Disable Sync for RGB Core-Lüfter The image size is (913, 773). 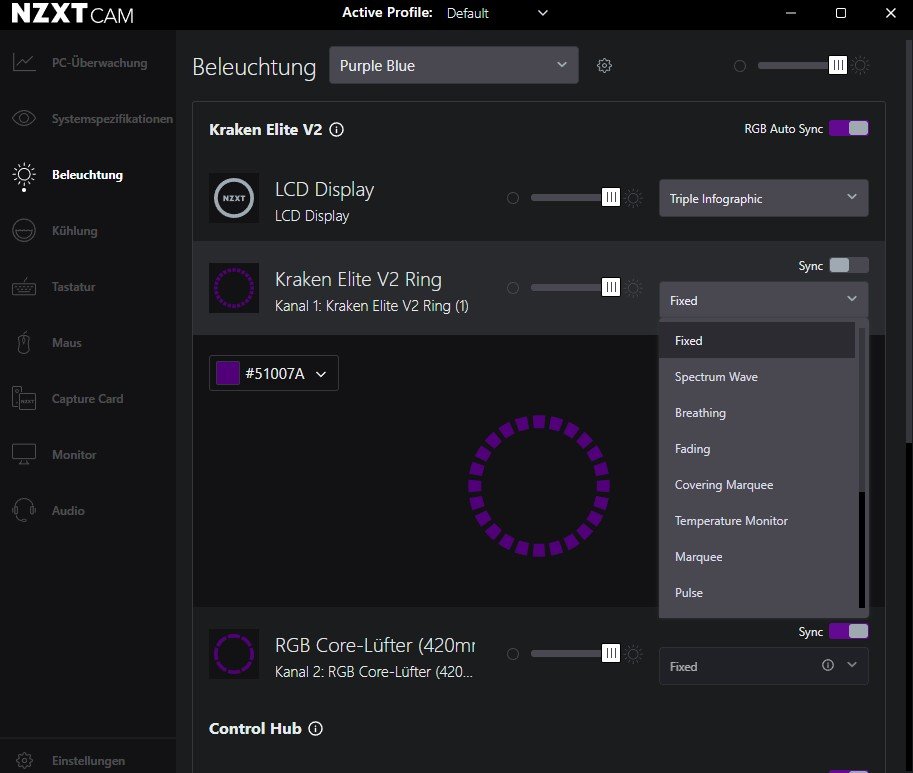[848, 631]
